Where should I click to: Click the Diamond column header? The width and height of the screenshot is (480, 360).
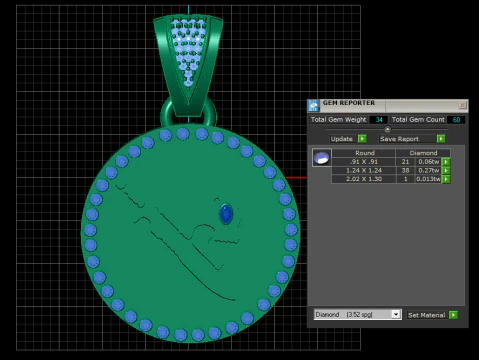[x=423, y=153]
